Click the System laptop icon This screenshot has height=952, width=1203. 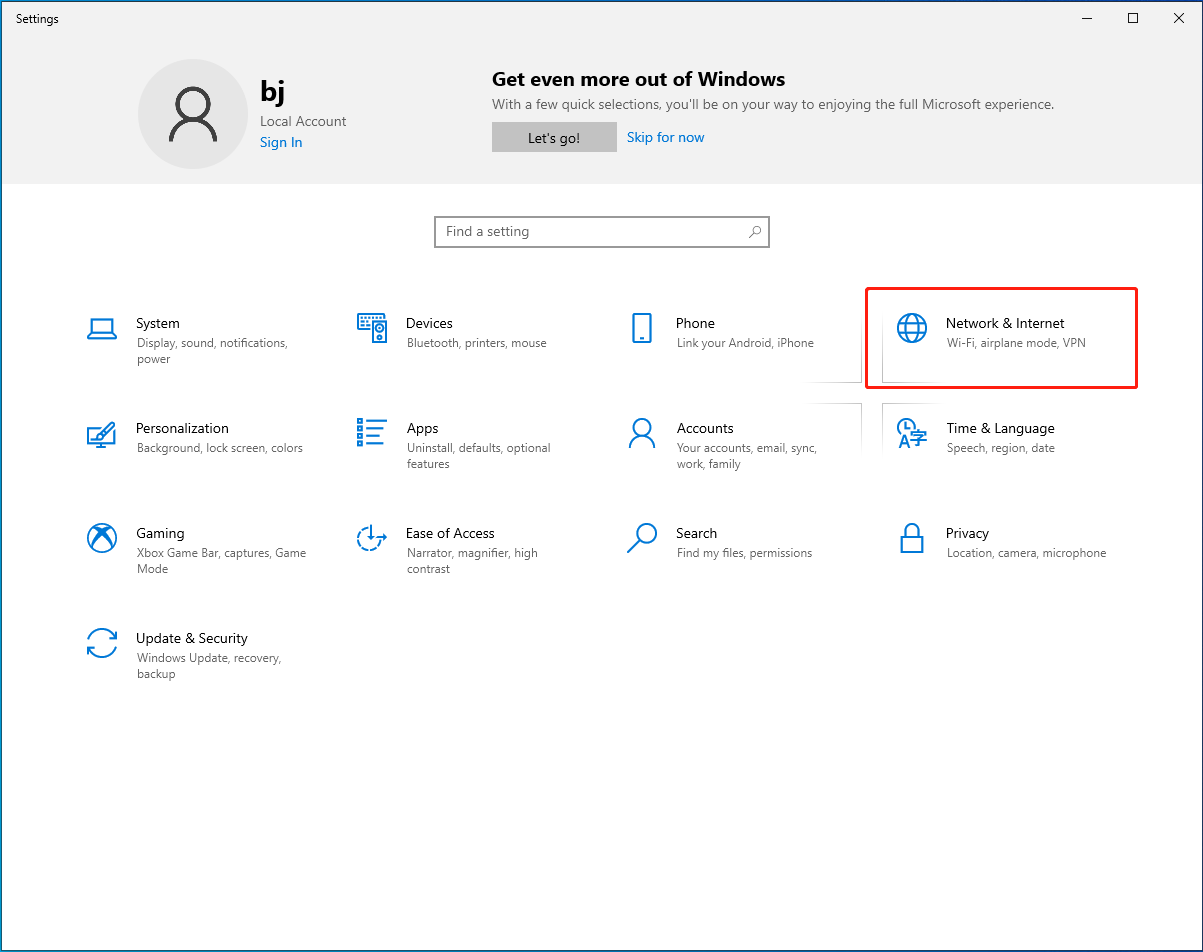click(x=102, y=328)
